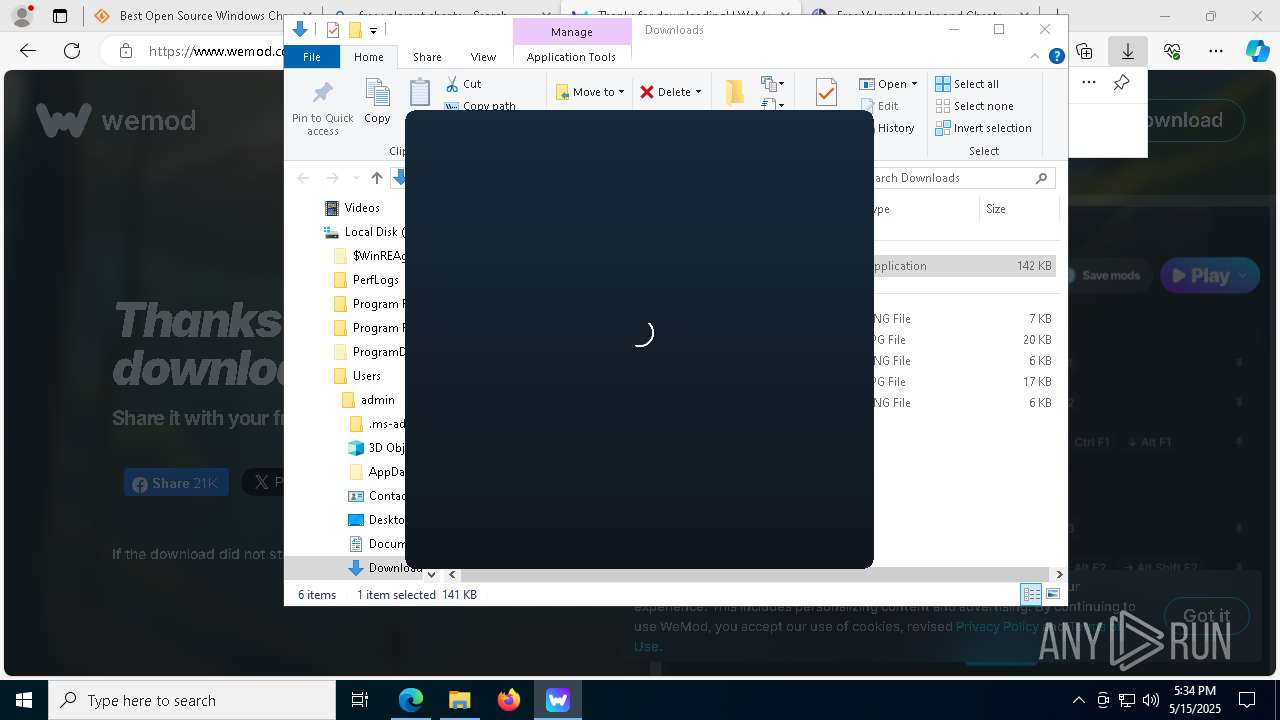Switch to Share ribbon tab
The height and width of the screenshot is (720, 1280).
(x=427, y=57)
